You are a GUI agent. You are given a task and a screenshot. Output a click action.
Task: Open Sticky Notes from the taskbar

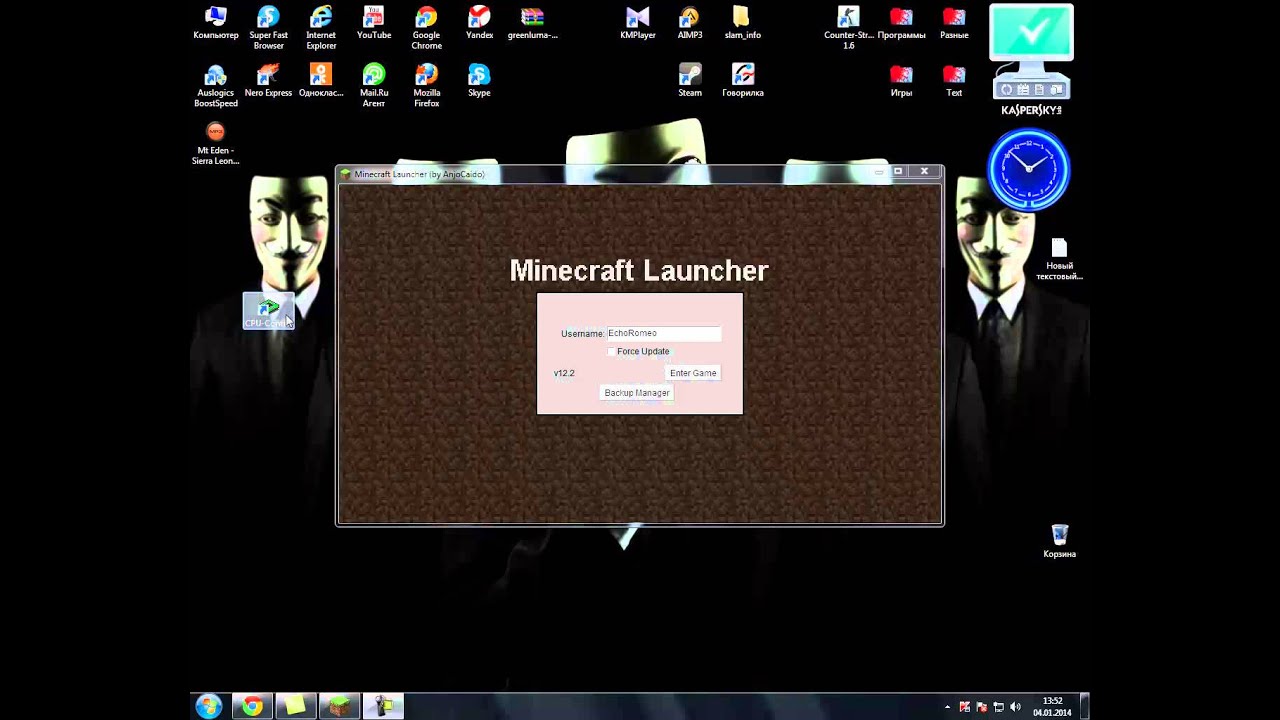(295, 707)
